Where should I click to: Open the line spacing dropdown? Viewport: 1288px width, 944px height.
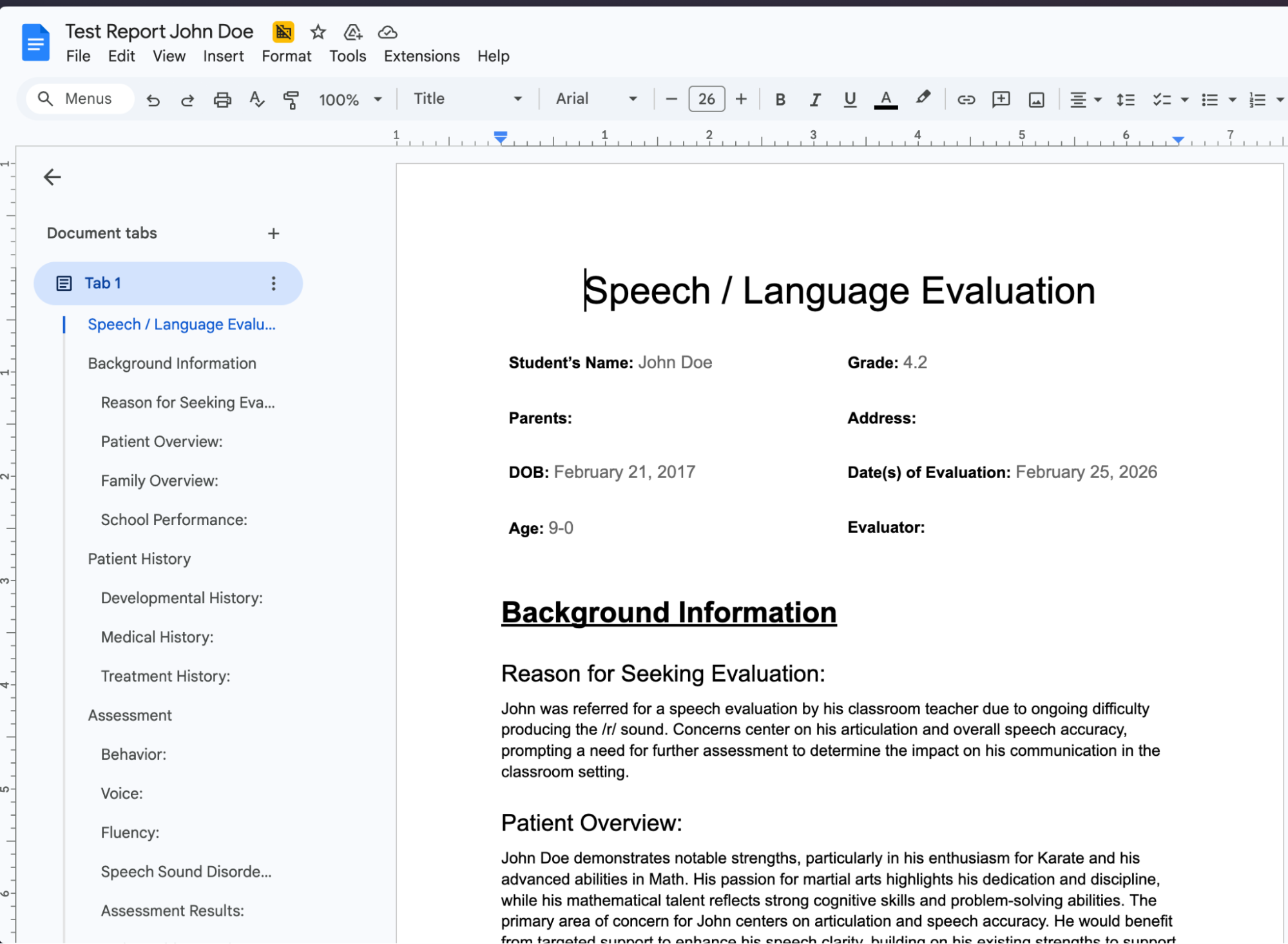tap(1125, 99)
